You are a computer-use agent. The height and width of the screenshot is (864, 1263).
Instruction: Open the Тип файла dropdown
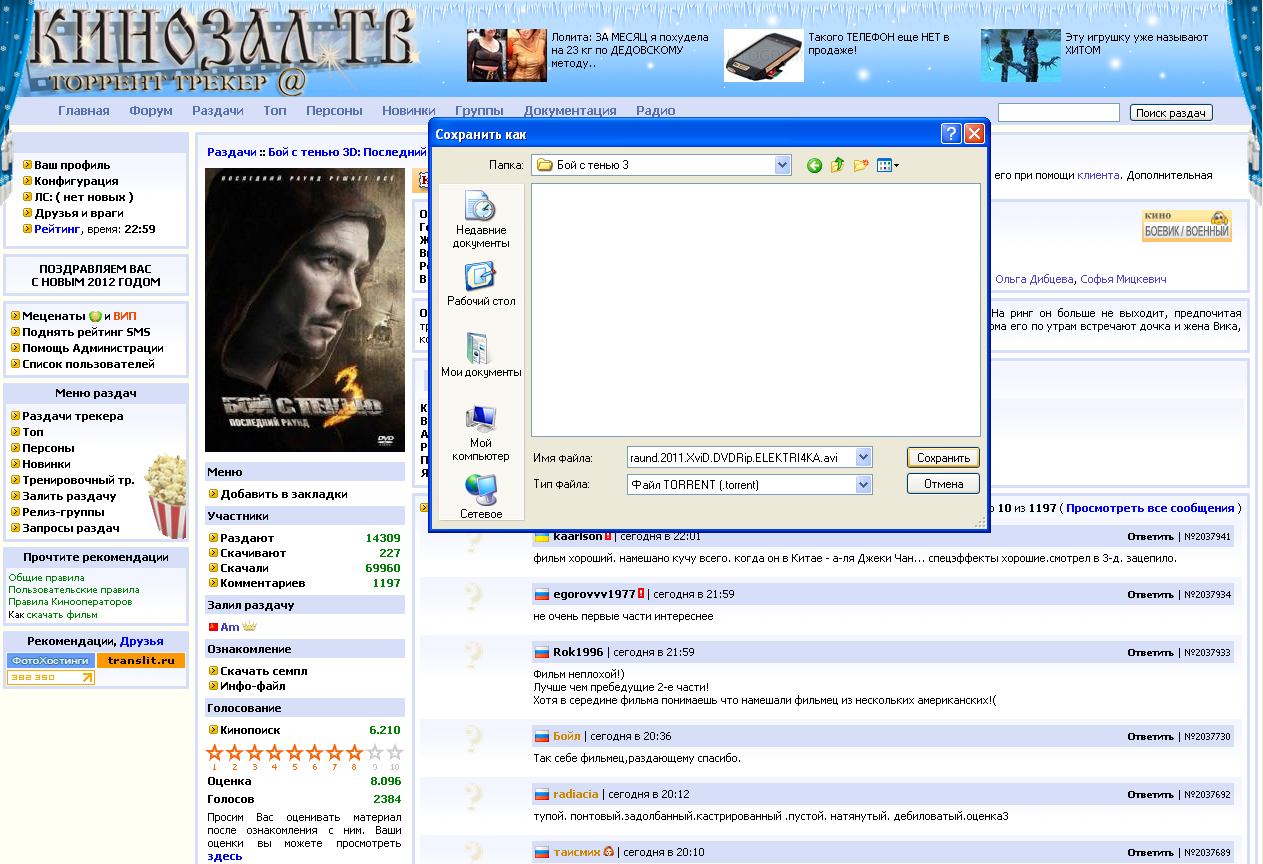click(864, 485)
